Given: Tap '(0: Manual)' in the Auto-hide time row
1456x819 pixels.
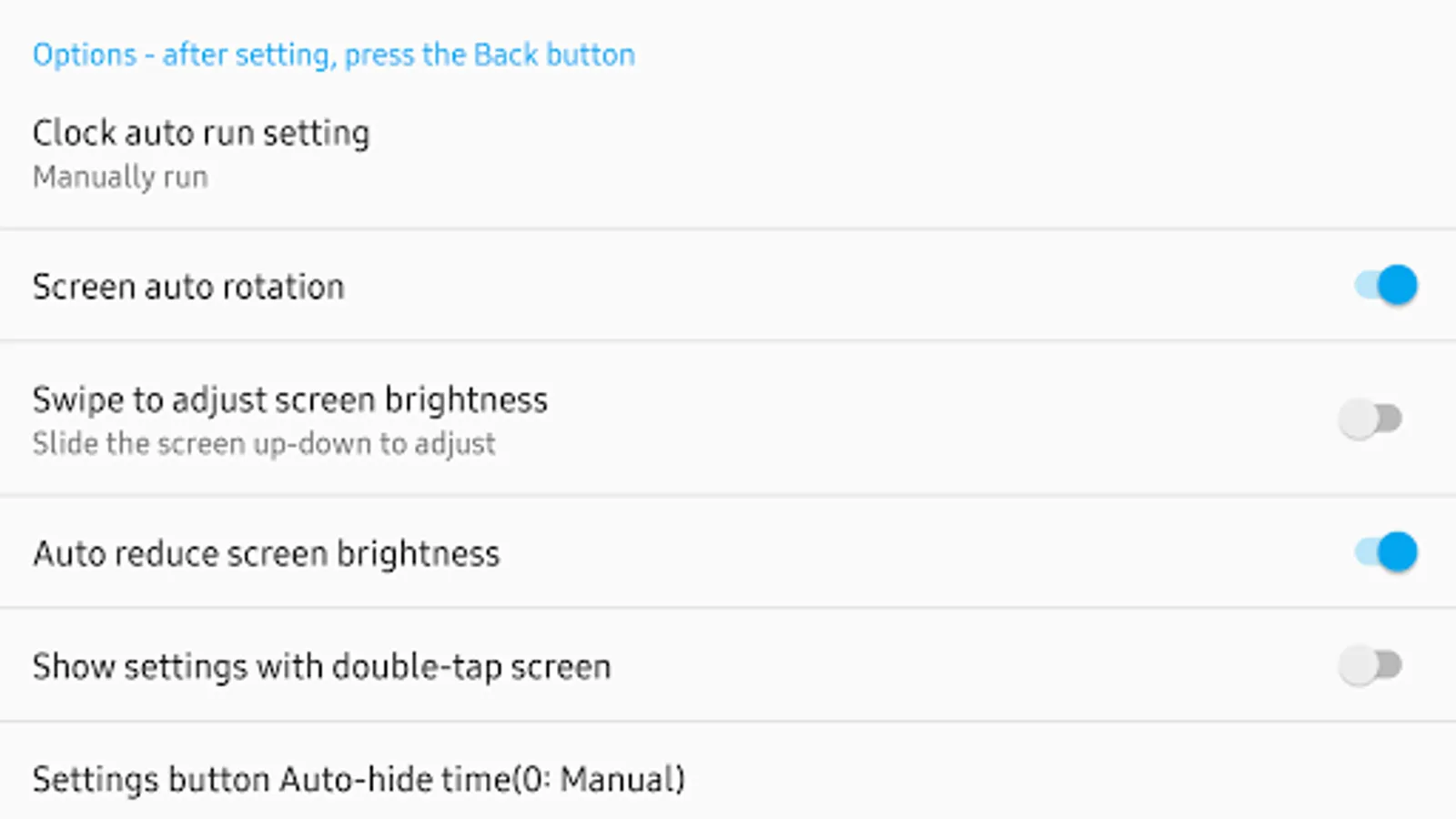Looking at the screenshot, I should 599,780.
